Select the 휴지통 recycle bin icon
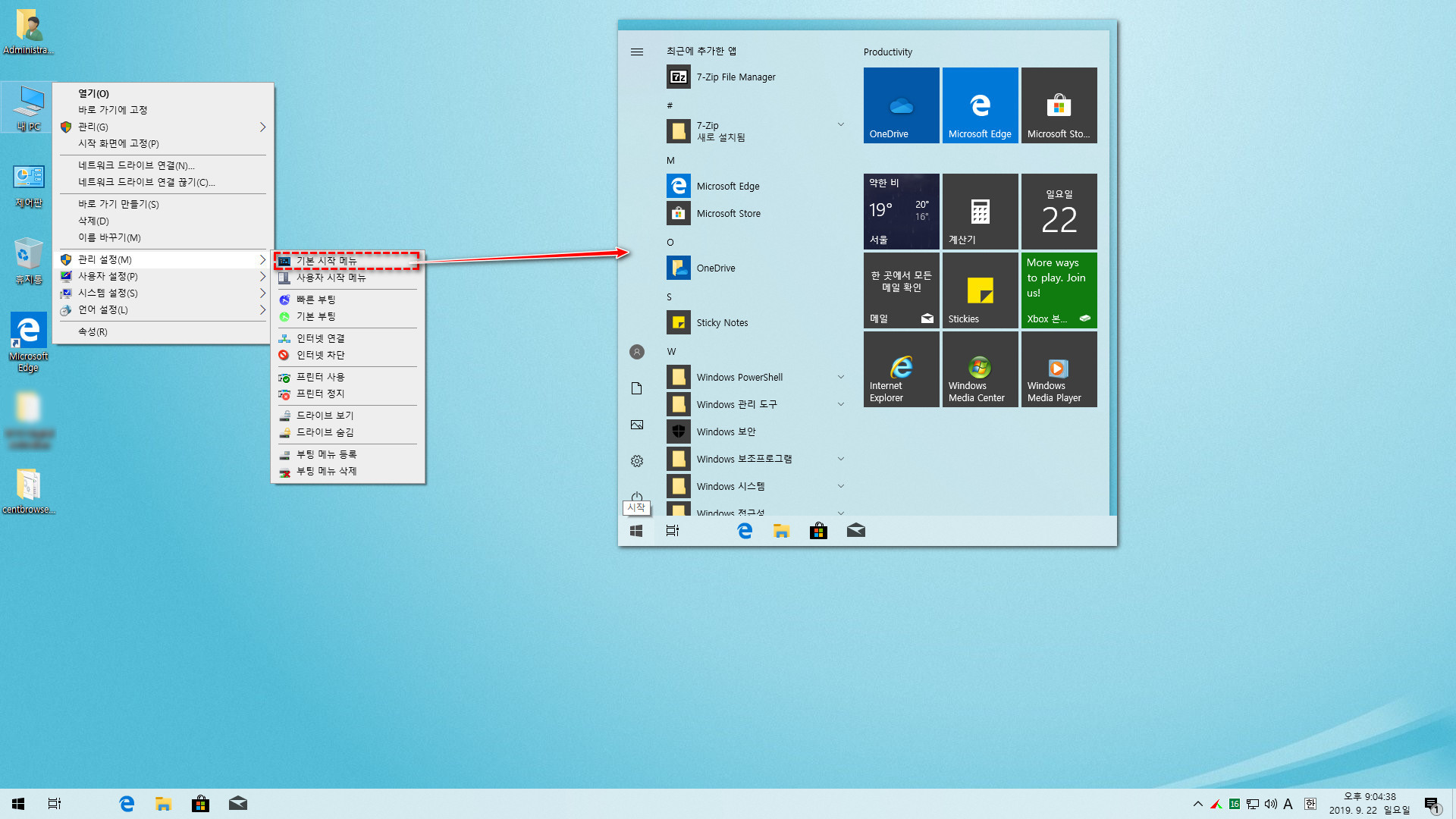1456x819 pixels. coord(29,260)
